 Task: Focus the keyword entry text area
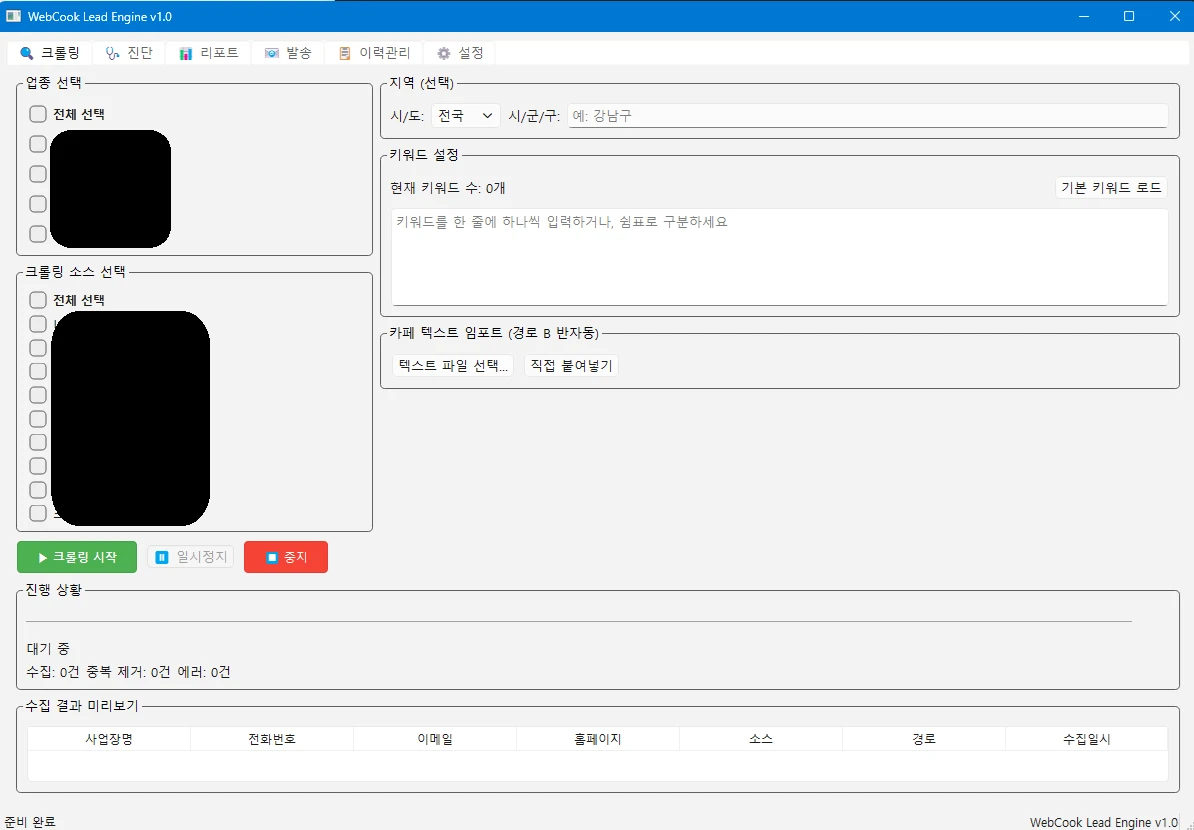coord(779,257)
